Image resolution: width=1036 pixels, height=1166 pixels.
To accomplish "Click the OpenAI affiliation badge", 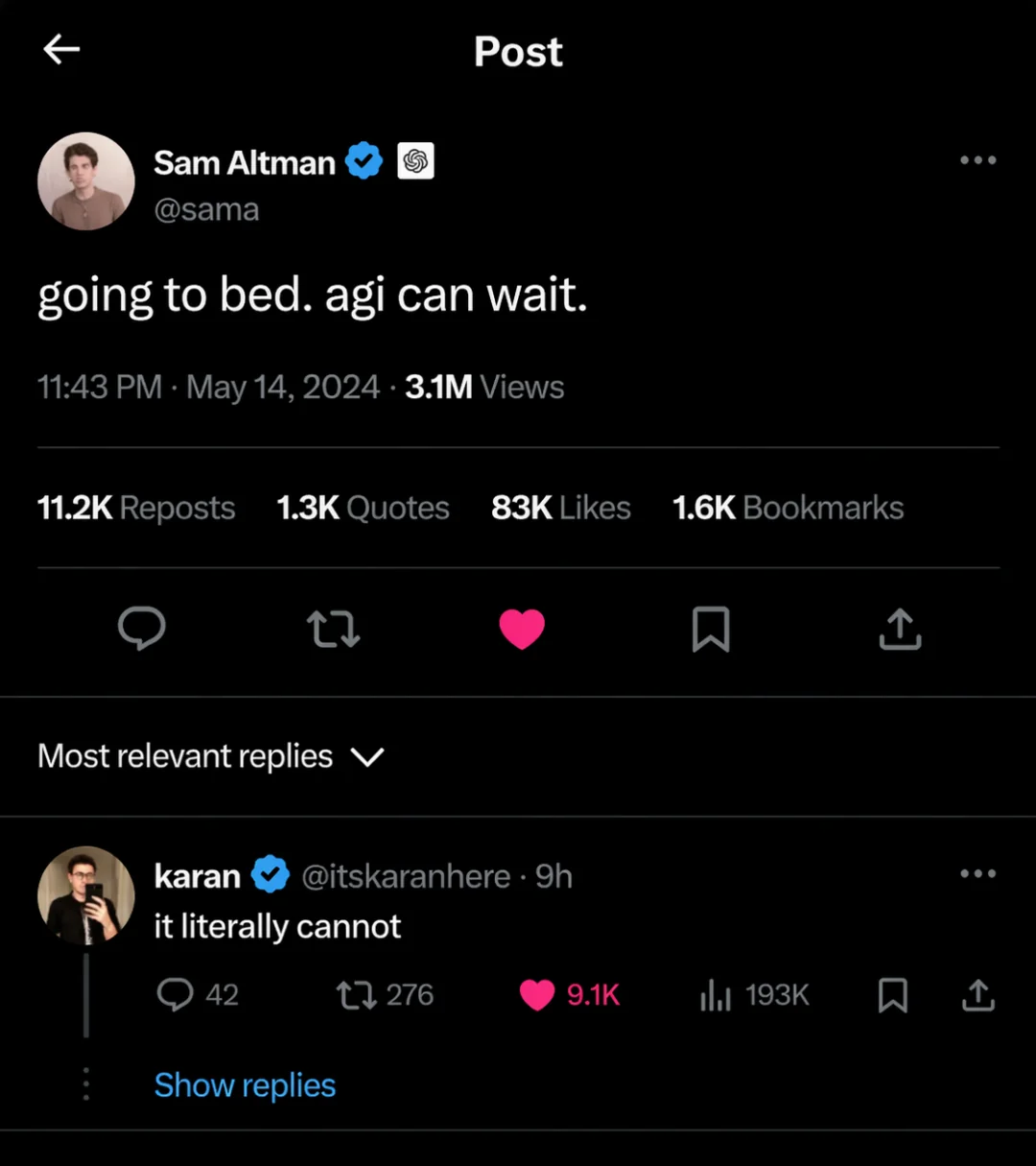I will coord(415,161).
